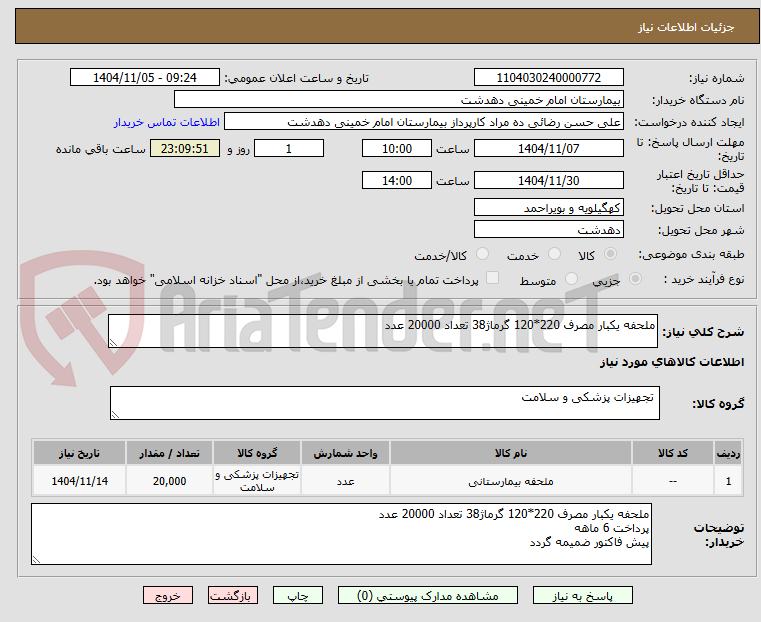Click the کد کالا column header
The height and width of the screenshot is (622, 761).
[x=673, y=453]
